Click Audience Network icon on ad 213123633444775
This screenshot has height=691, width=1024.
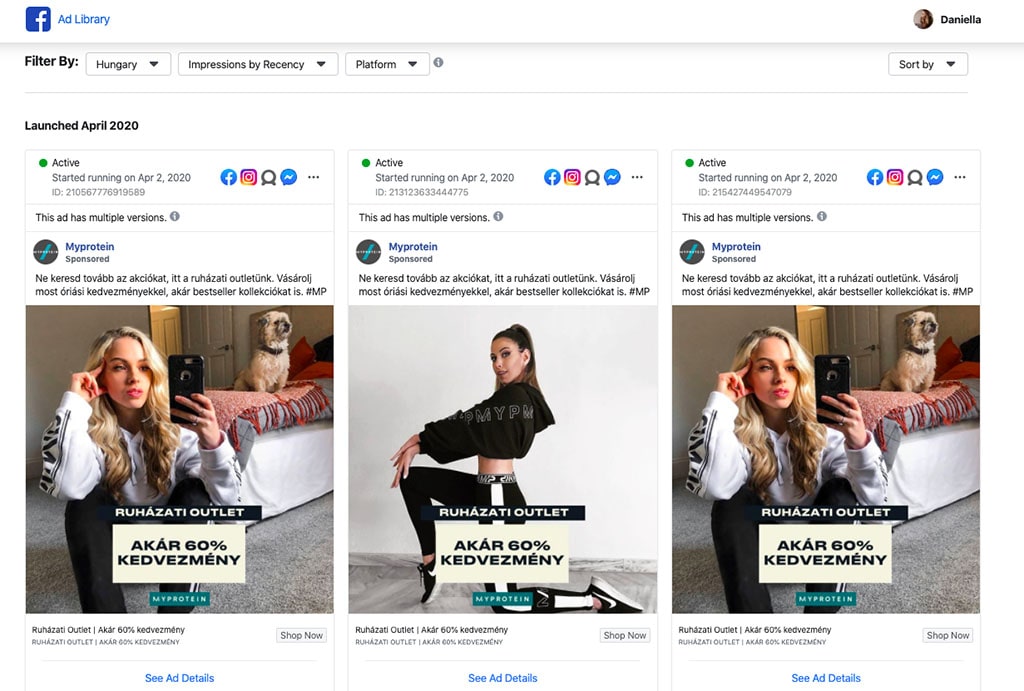pos(592,178)
